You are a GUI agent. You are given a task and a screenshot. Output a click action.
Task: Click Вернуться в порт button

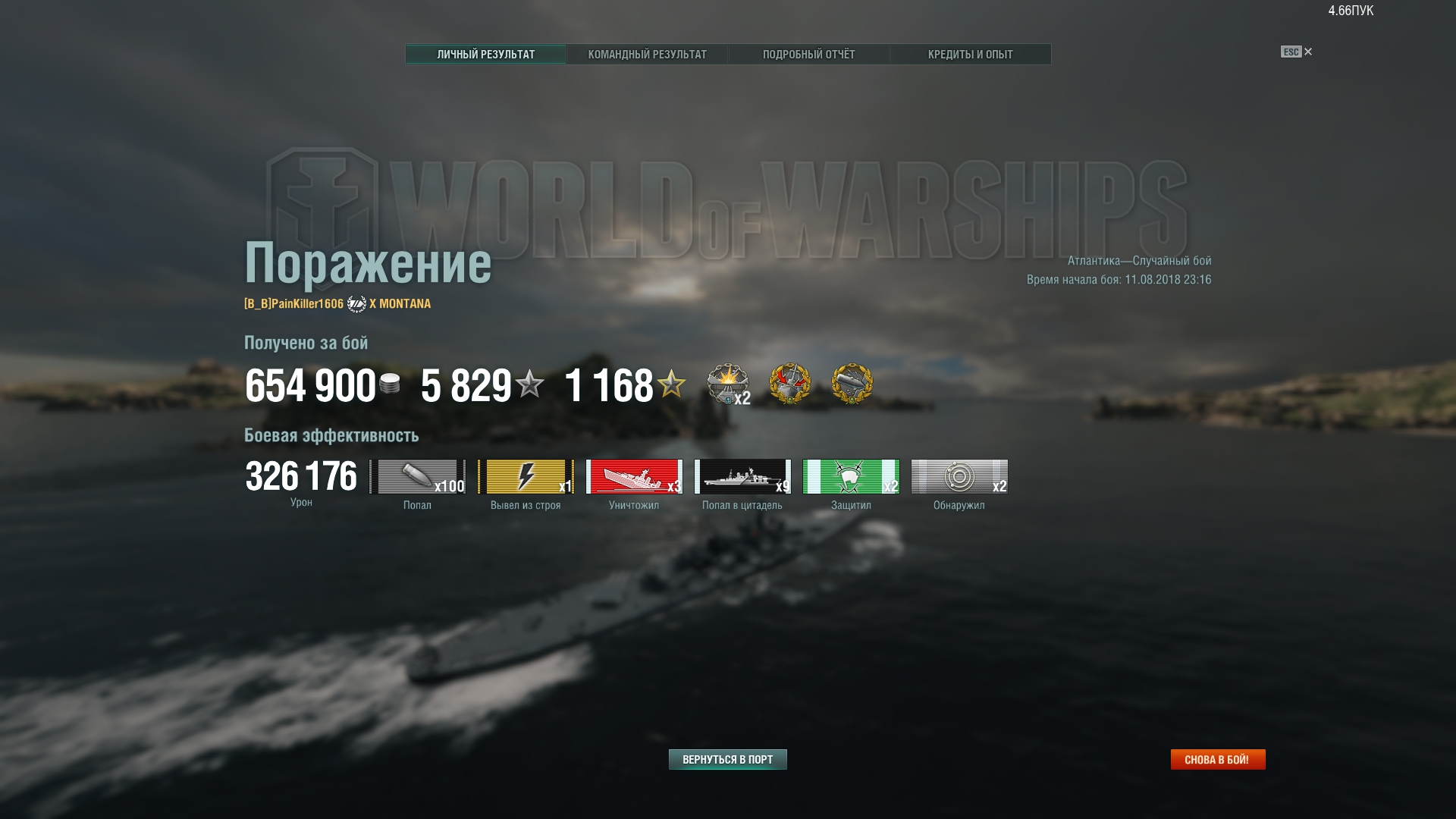point(728,759)
